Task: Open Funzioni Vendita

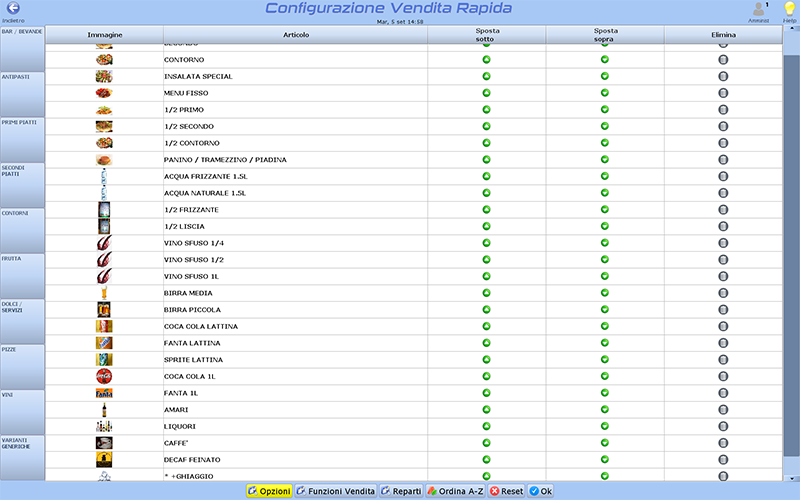Action: (x=335, y=491)
